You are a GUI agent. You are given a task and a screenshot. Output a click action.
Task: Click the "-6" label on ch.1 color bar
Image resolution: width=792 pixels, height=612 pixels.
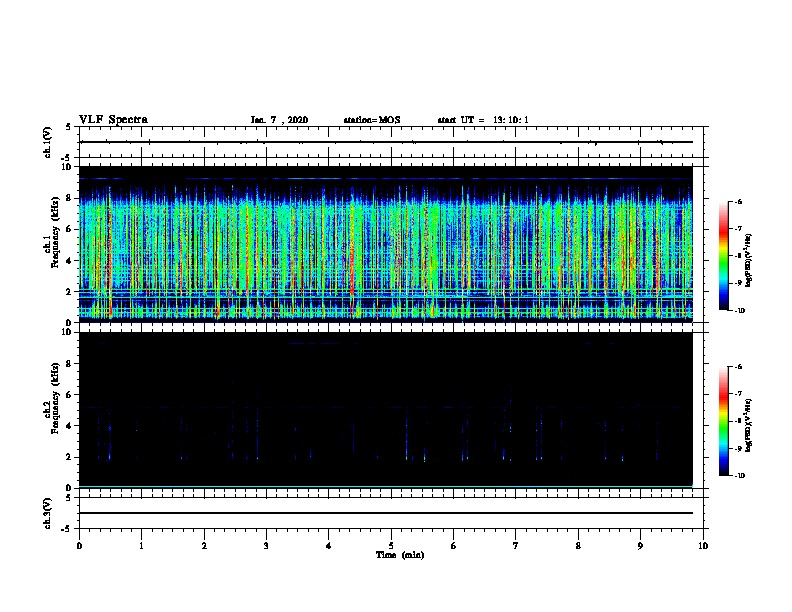738,201
